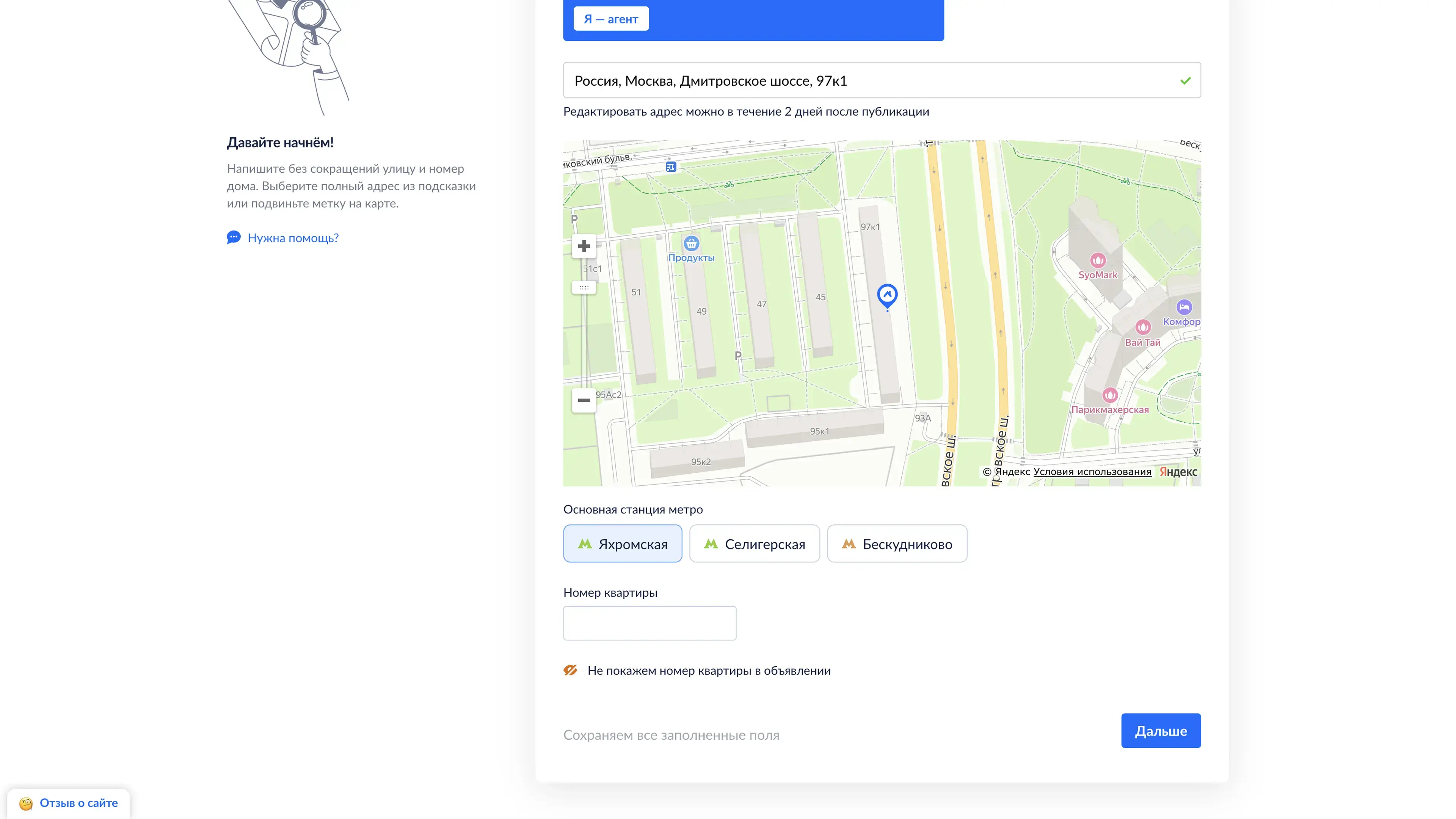Choose Бескудниково as the main station
Screen dimensions: 1456x819
coord(896,544)
